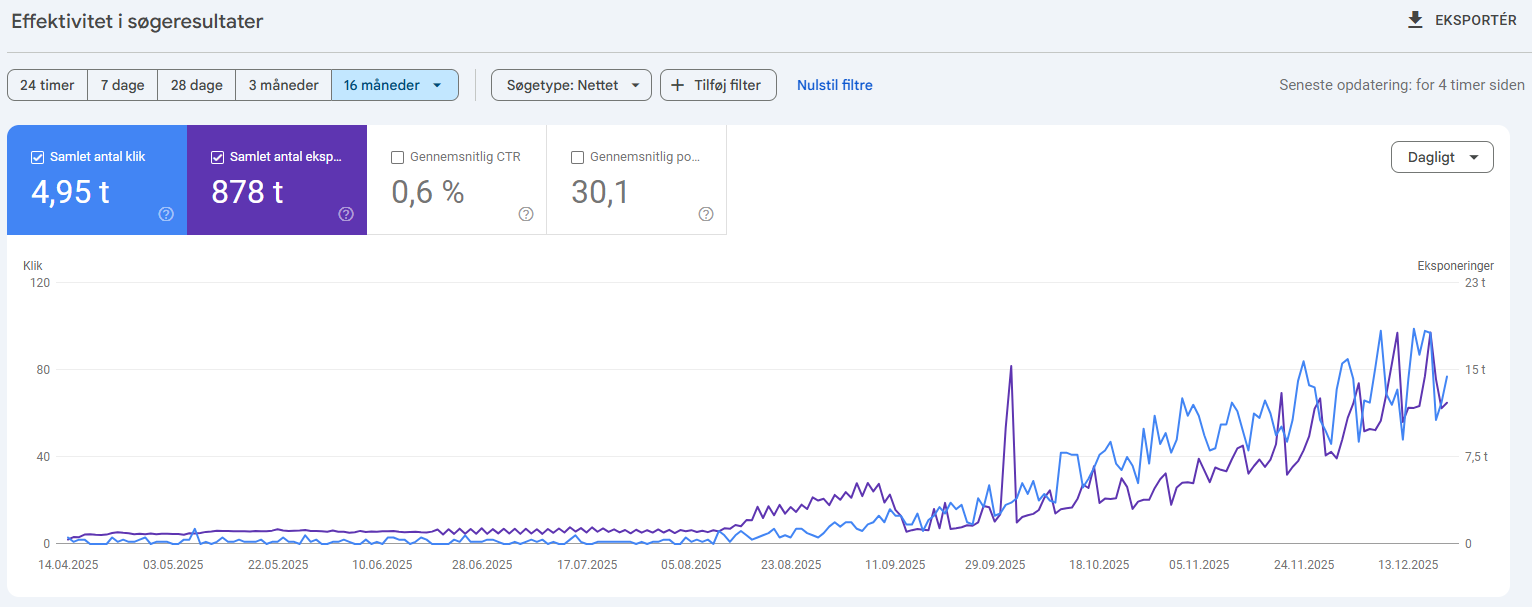Open the Dagligt granularity dropdown
The image size is (1532, 607).
pyautogui.click(x=1442, y=157)
